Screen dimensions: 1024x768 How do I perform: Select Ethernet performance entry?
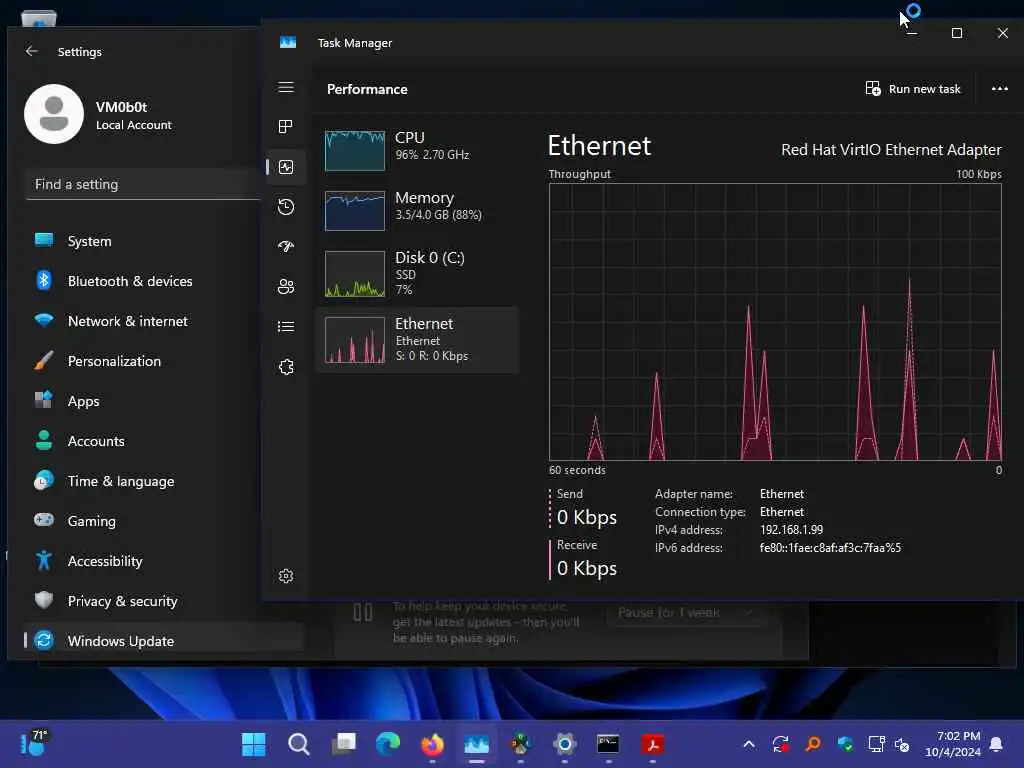pyautogui.click(x=417, y=340)
